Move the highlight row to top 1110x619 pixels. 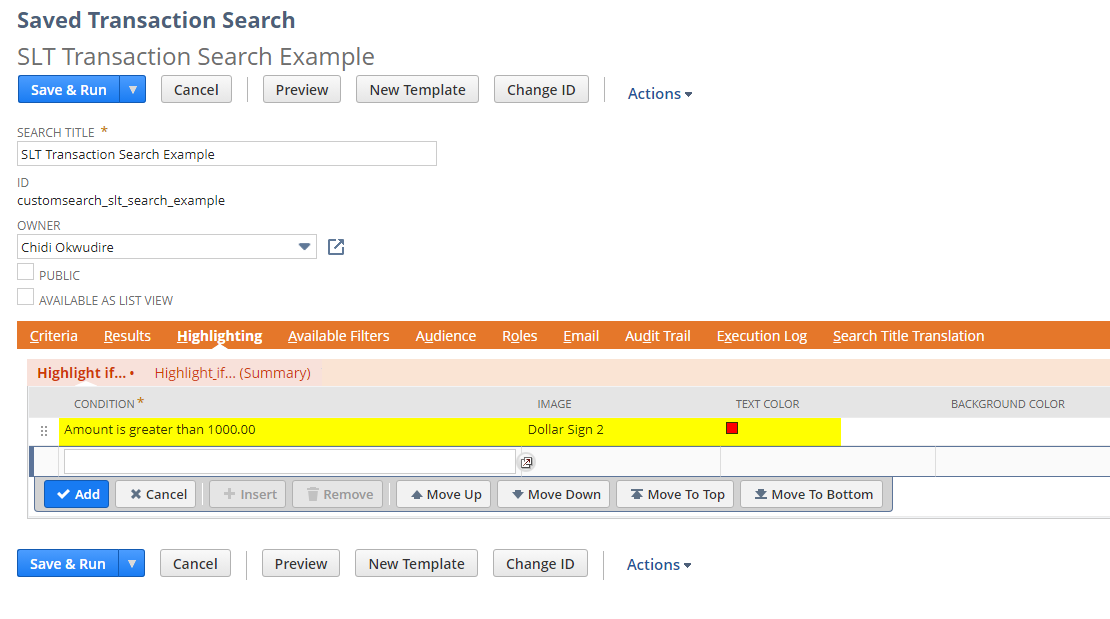(x=675, y=493)
